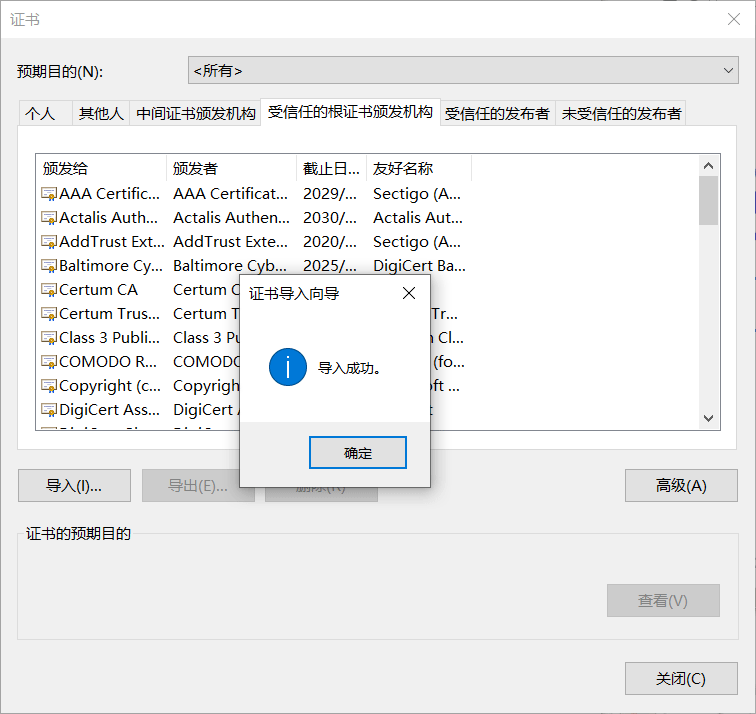Image resolution: width=756 pixels, height=714 pixels.
Task: Click the expiry date 2020/... cell
Action: click(x=330, y=242)
